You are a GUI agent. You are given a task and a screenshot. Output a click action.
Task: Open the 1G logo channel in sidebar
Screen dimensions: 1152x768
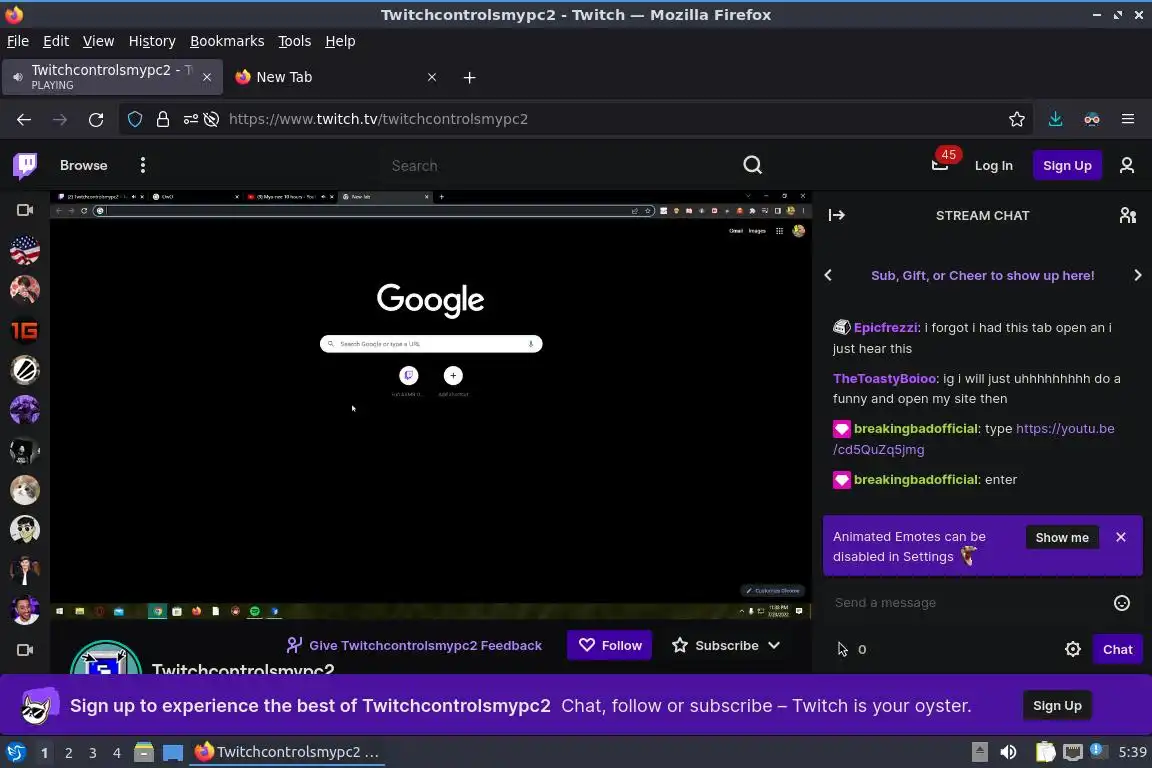tap(25, 331)
